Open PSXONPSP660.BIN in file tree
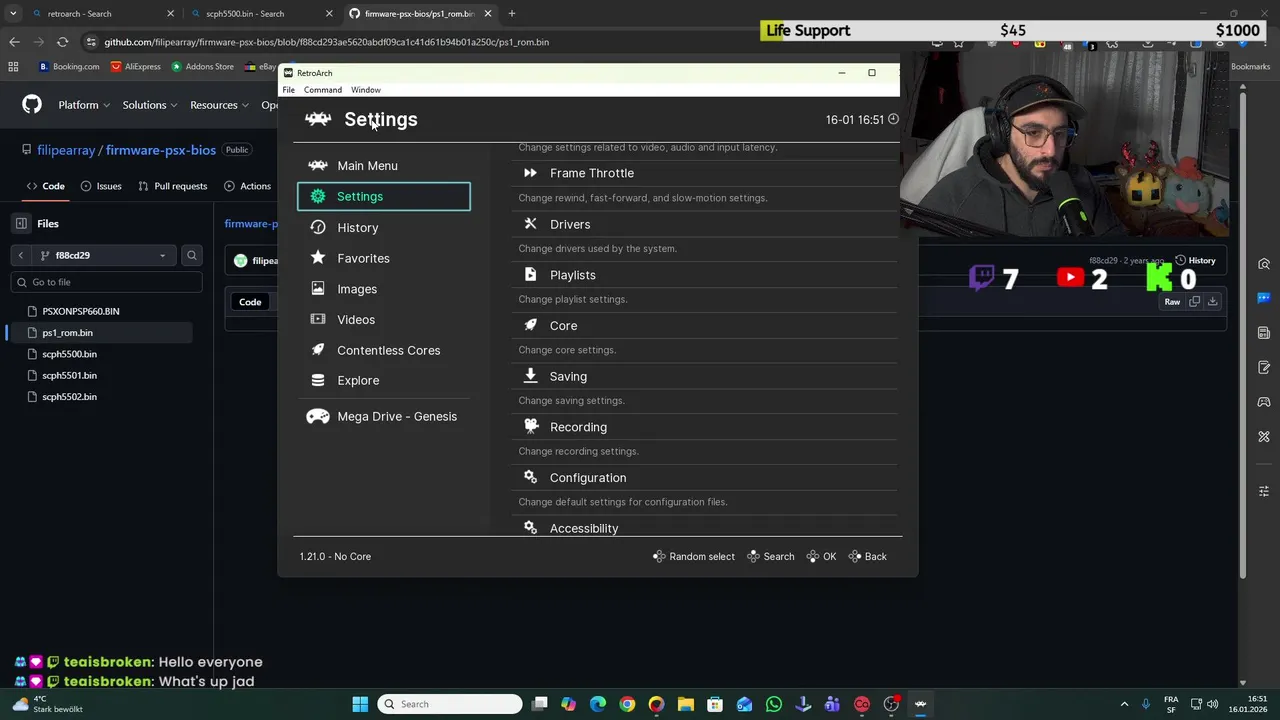This screenshot has width=1280, height=720. 80,311
